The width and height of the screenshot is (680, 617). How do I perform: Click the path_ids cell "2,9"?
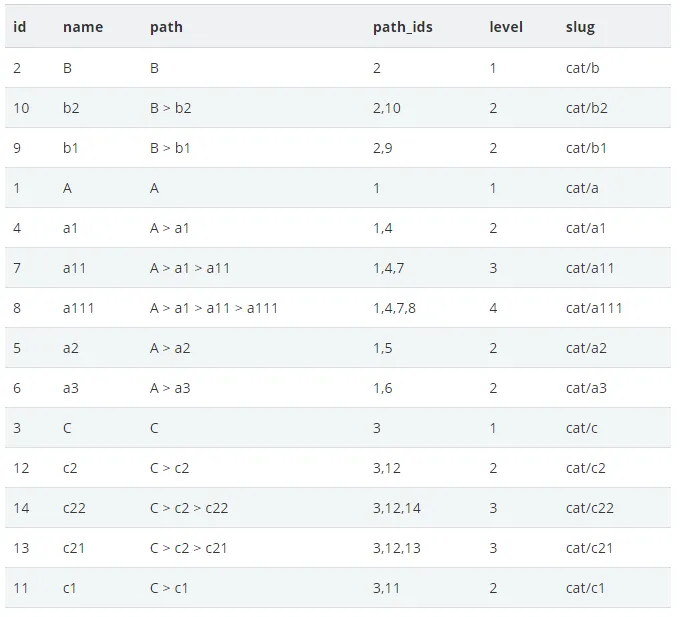coord(385,148)
